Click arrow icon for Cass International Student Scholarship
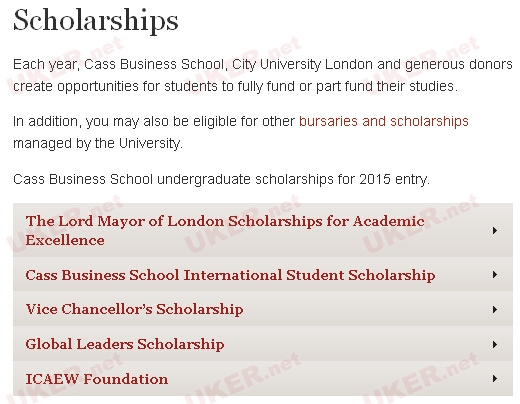Viewport: 520px width, 404px height. [x=495, y=275]
